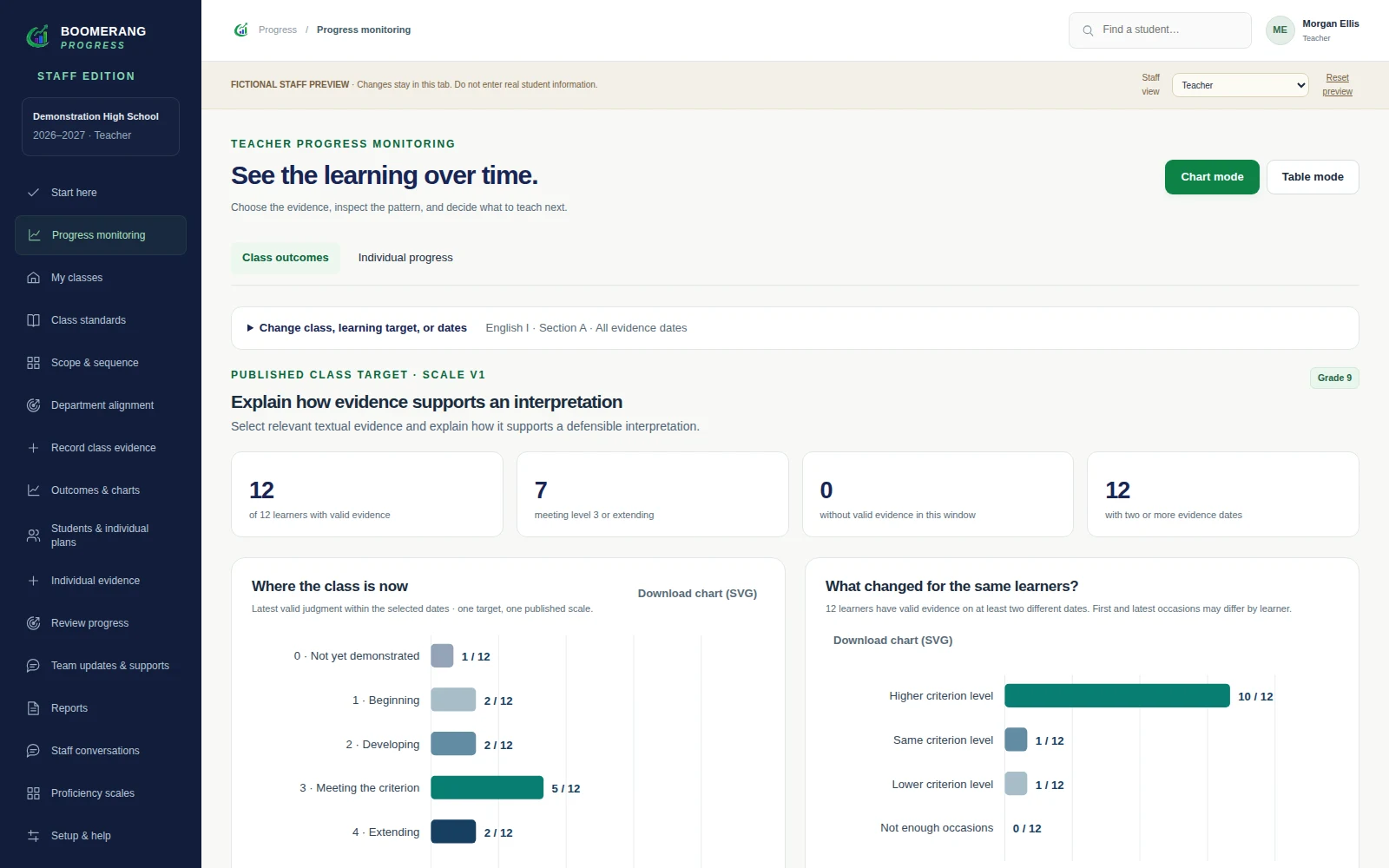Click the Boomerang Progress sidebar logo
Viewport: 1389px width, 868px height.
pos(37,36)
